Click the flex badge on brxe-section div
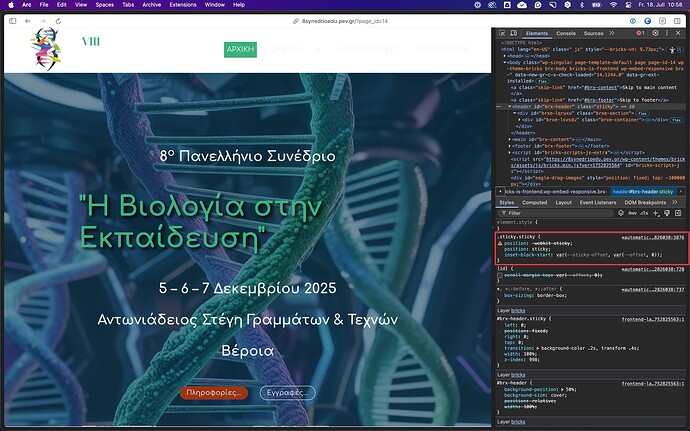690x431 pixels. tap(642, 114)
